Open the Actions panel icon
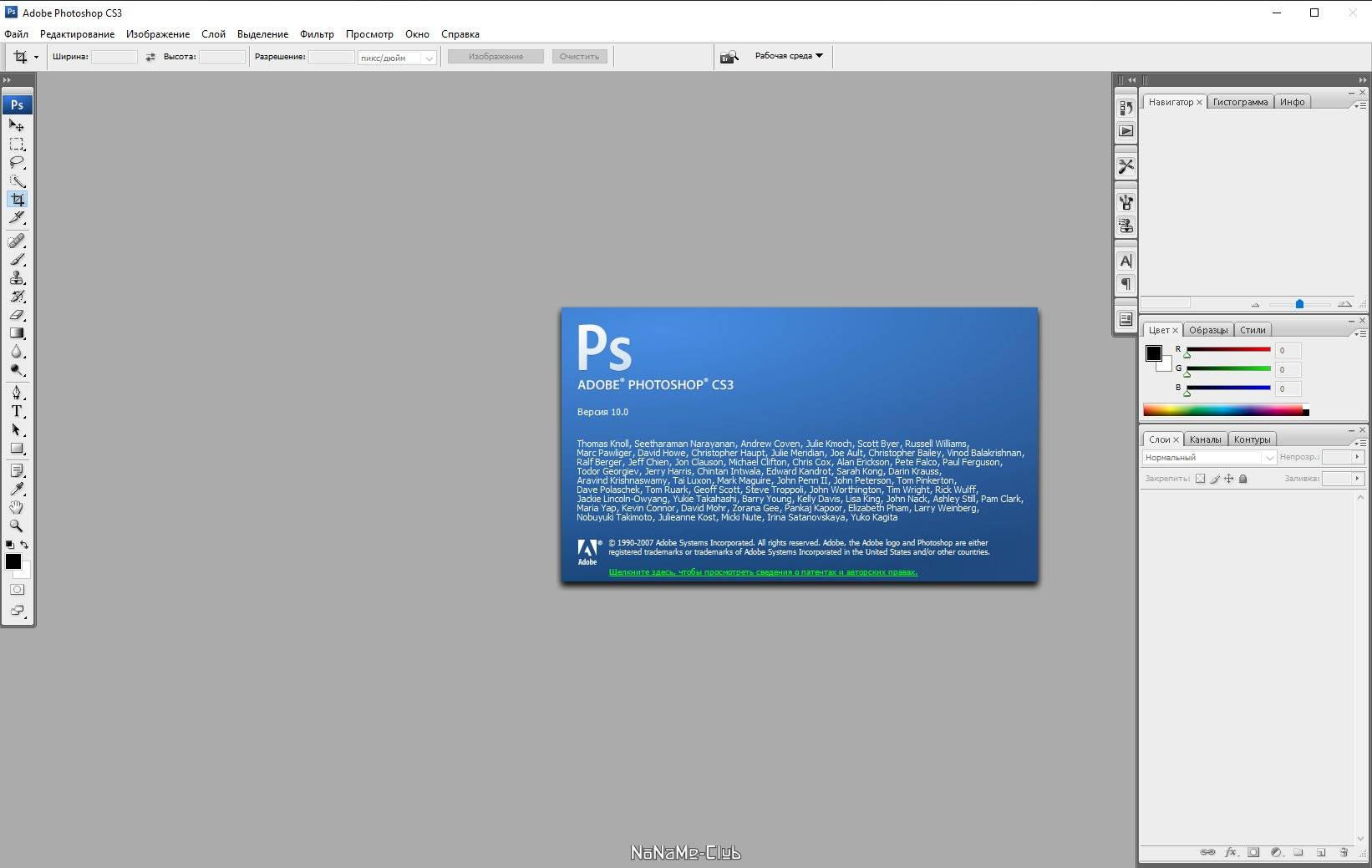1372x868 pixels. tap(1126, 131)
